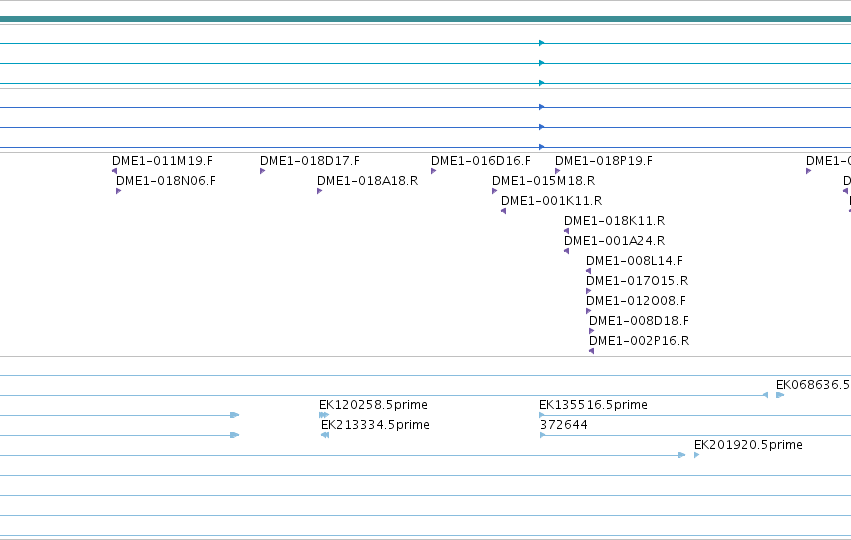Click arrow marker under DME1-011M19.F
The height and width of the screenshot is (540, 851).
point(115,171)
